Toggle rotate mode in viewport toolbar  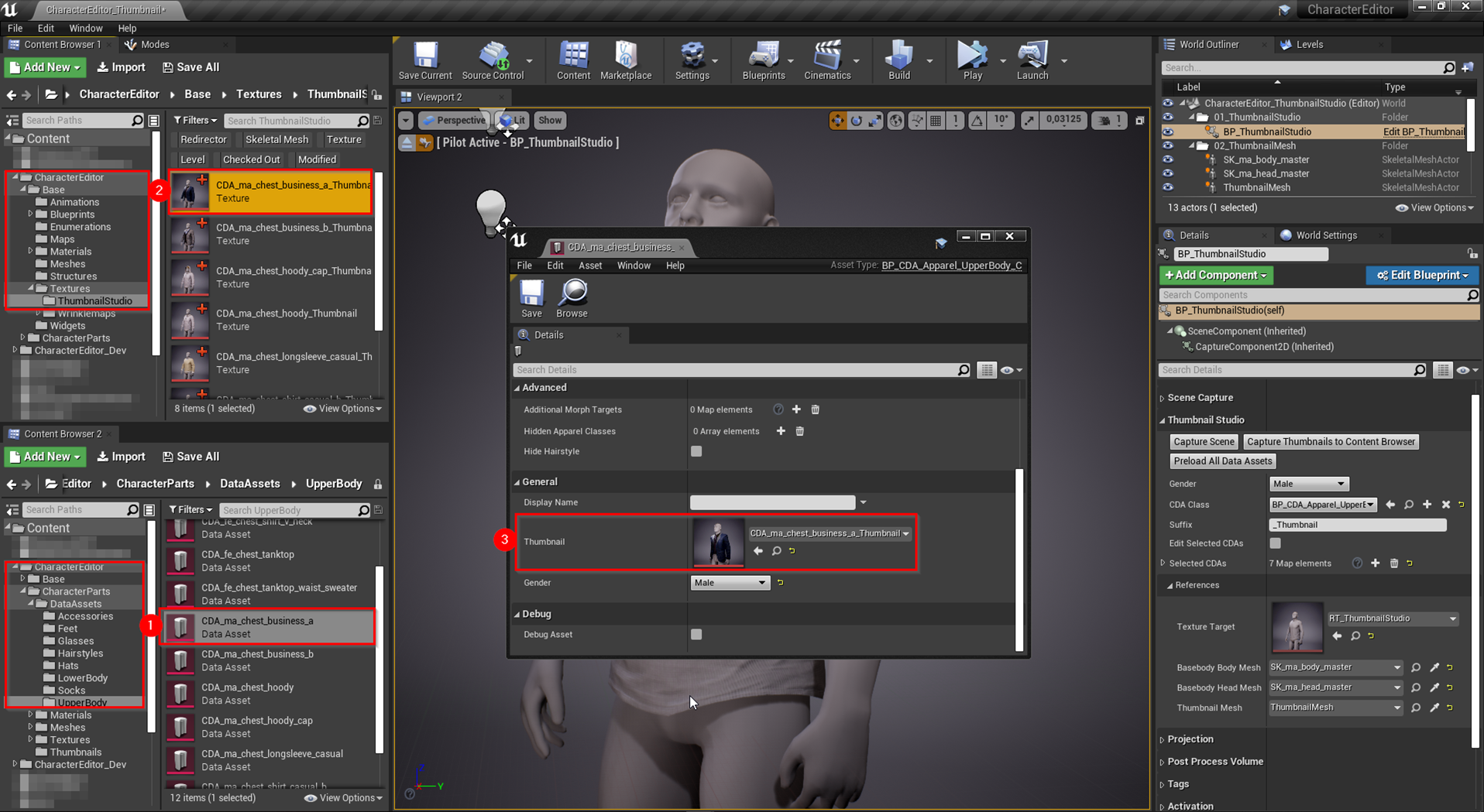pos(856,120)
